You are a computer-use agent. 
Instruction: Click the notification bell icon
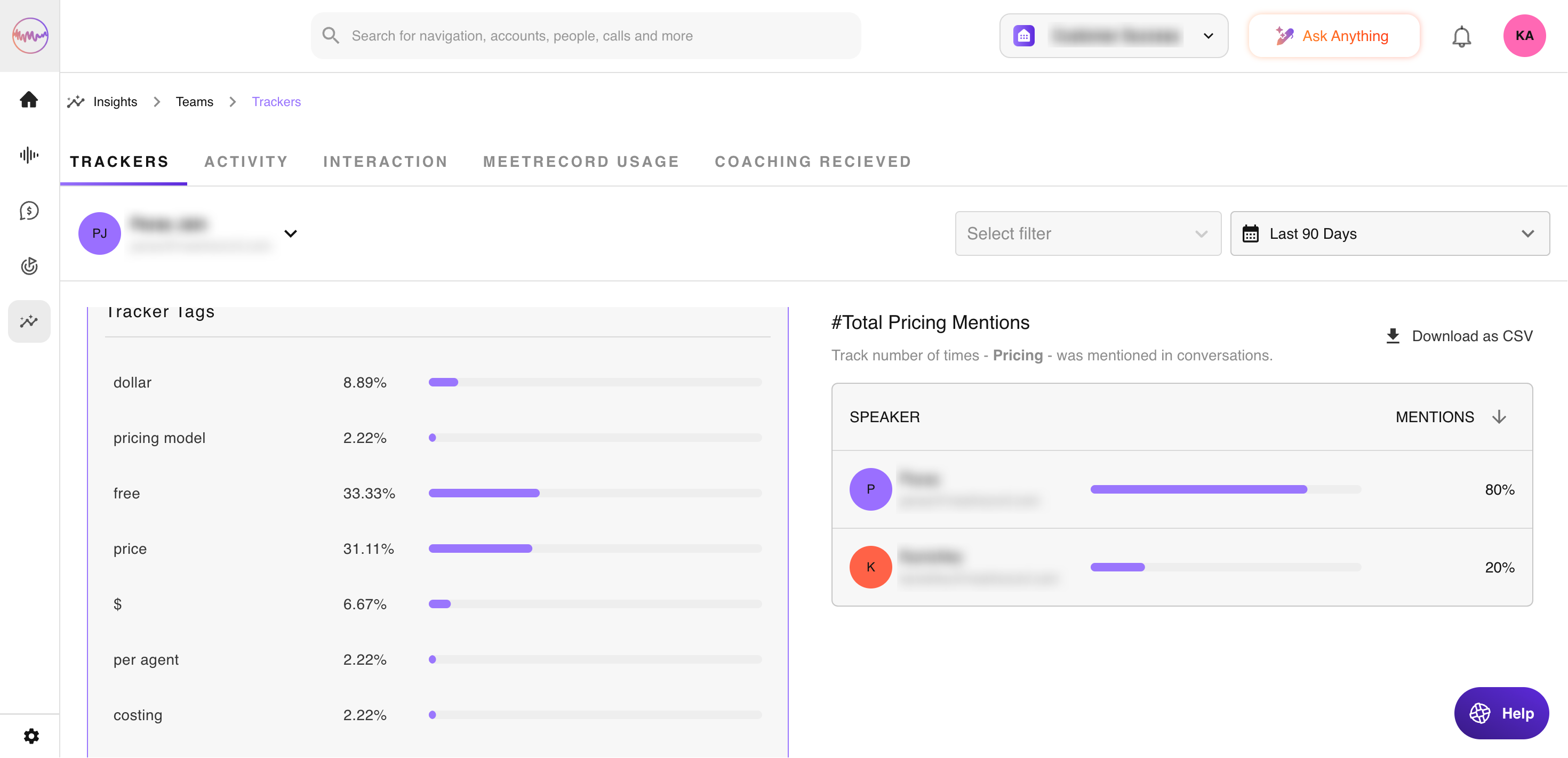(1461, 36)
